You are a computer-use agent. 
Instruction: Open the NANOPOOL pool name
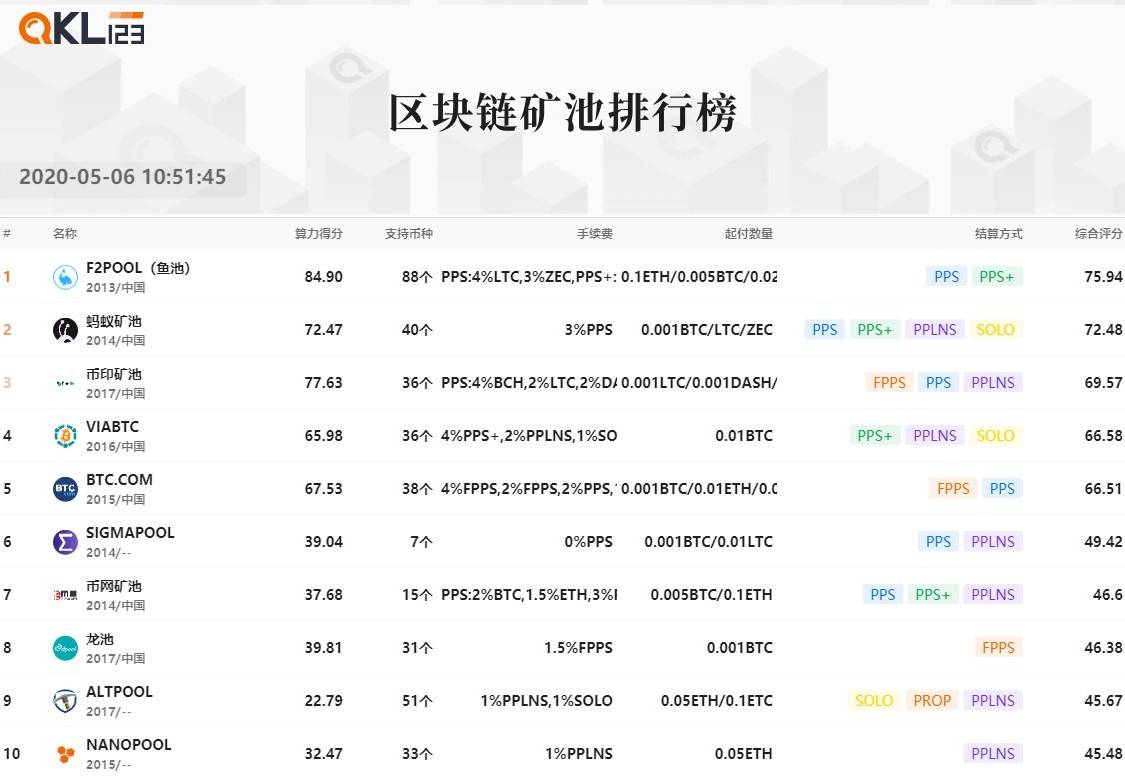[x=128, y=745]
